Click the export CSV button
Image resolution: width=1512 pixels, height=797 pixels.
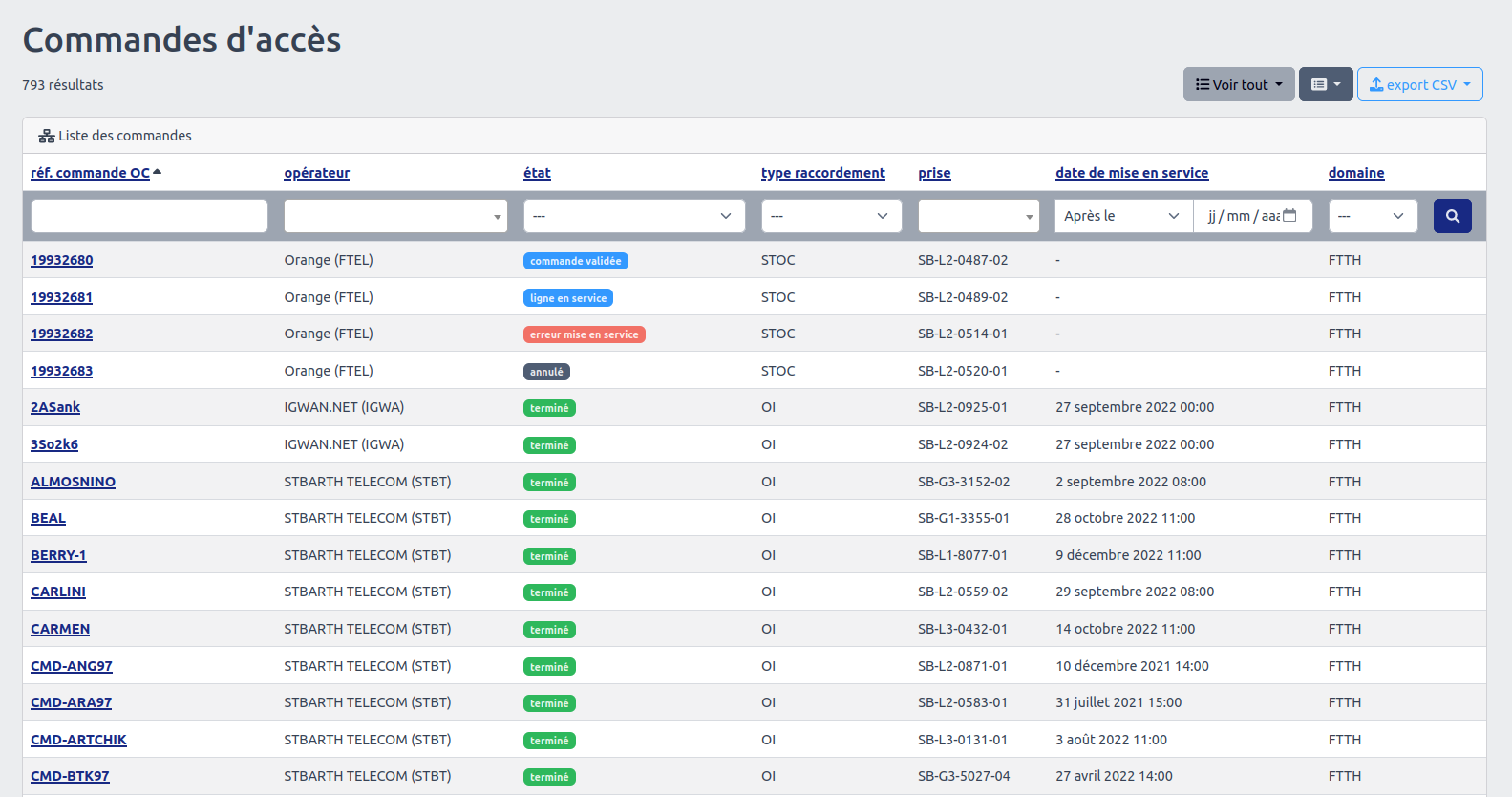[x=1419, y=84]
